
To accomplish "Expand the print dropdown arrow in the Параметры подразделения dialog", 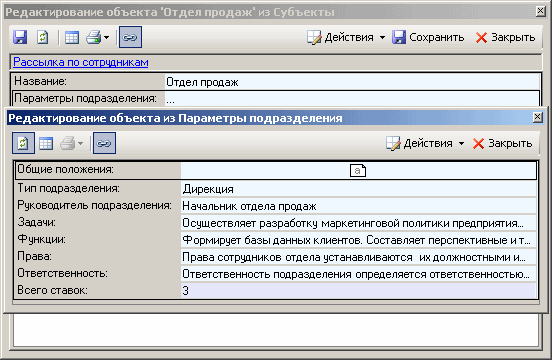I will click(x=80, y=144).
